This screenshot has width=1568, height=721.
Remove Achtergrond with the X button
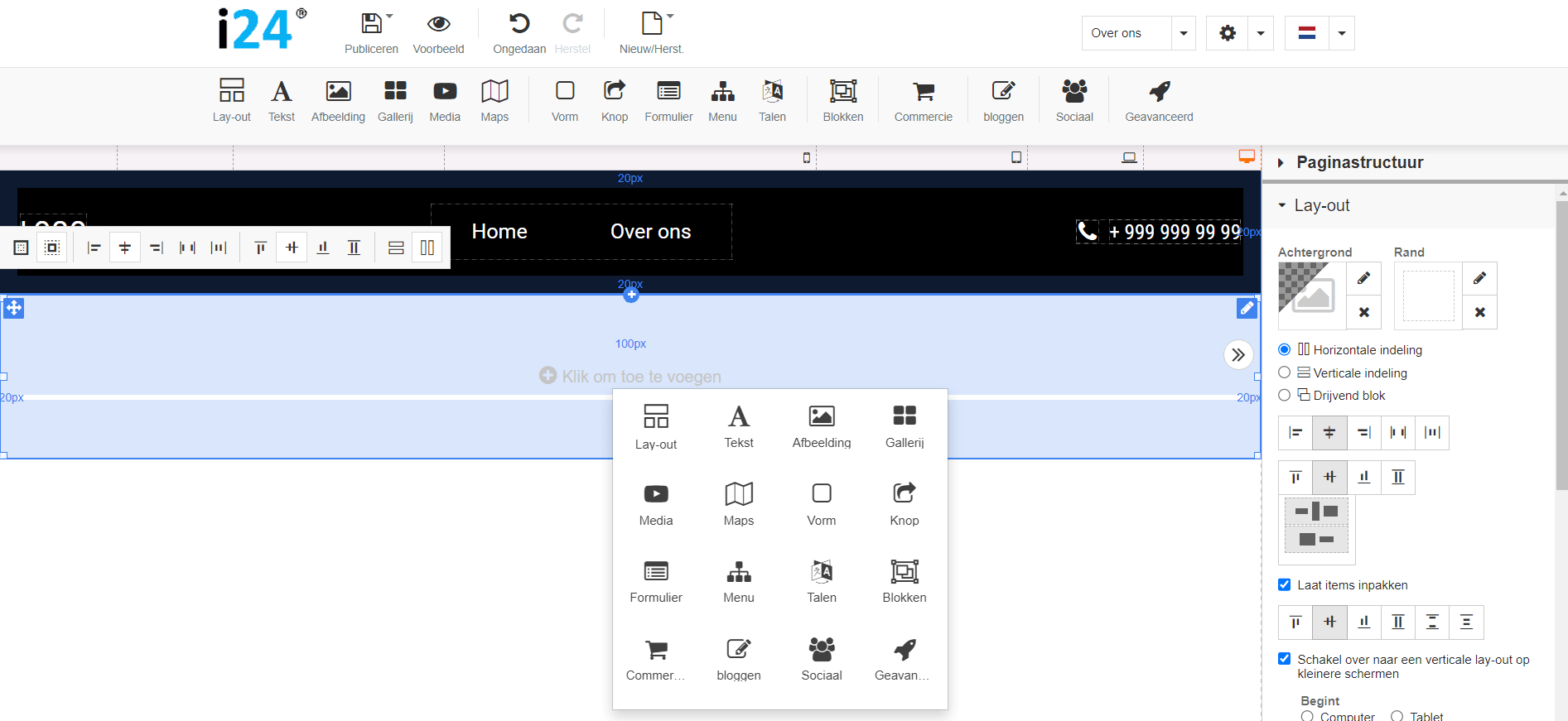[x=1363, y=312]
